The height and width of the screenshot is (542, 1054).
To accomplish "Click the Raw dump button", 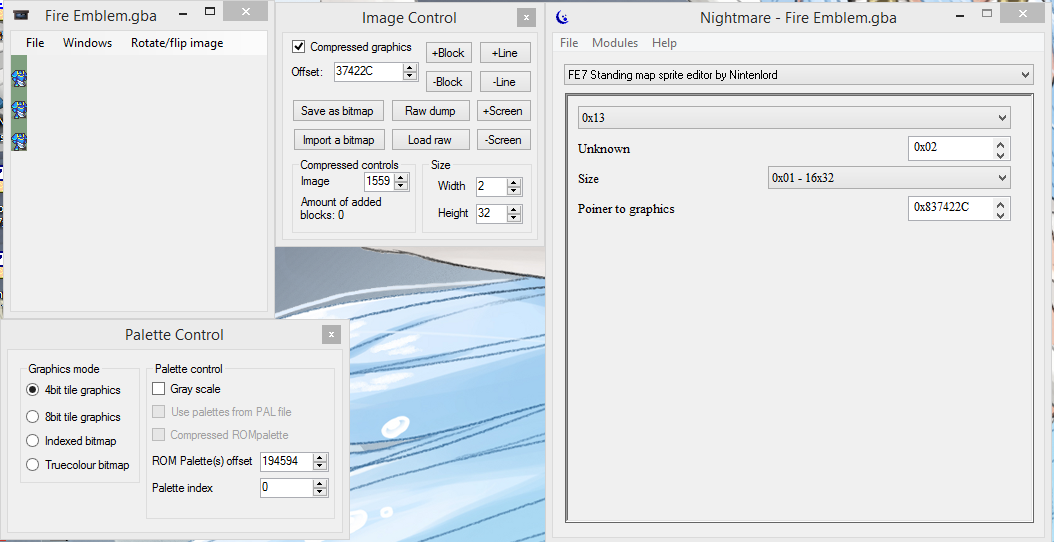I will pyautogui.click(x=430, y=111).
